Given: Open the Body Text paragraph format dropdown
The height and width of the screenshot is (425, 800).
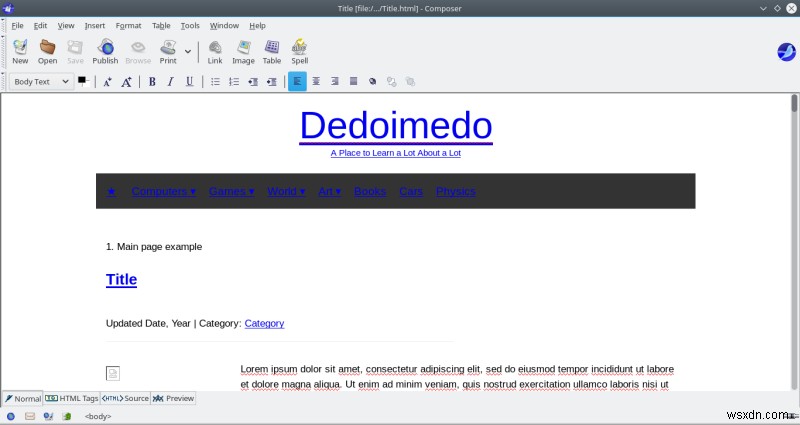Looking at the screenshot, I should (x=40, y=82).
